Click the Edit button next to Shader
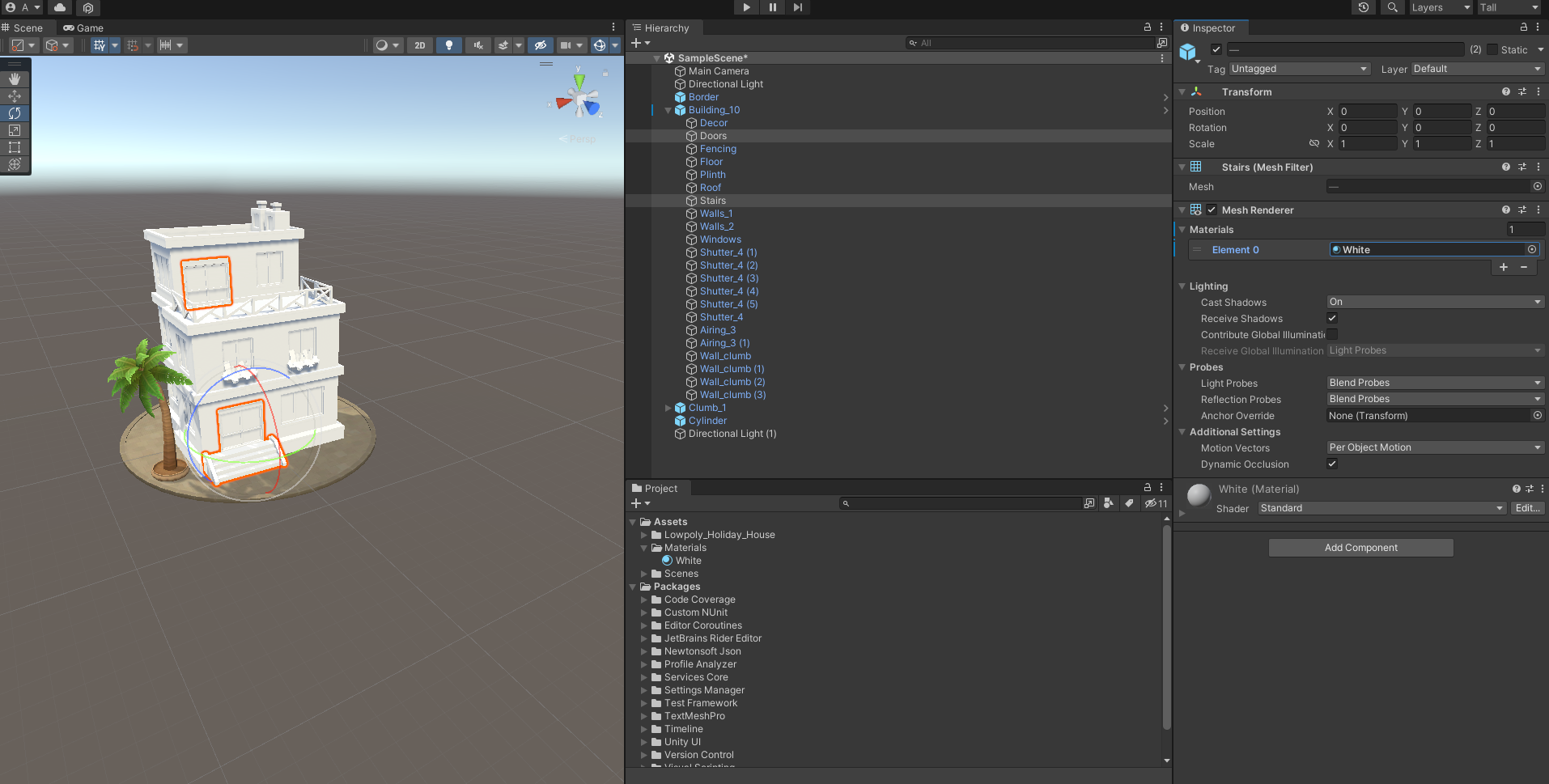 point(1527,508)
